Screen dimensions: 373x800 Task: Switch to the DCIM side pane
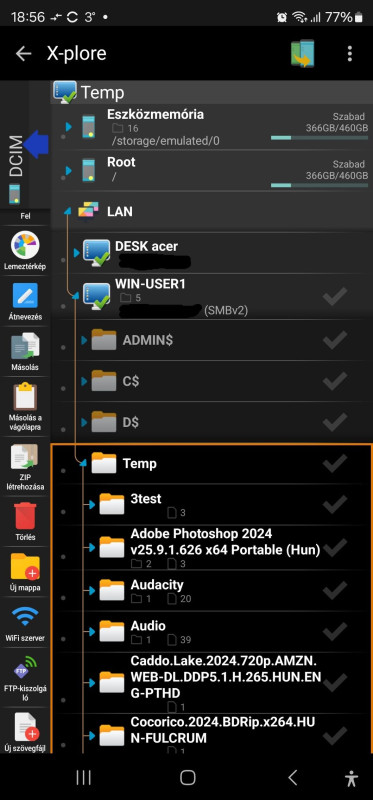(x=16, y=156)
